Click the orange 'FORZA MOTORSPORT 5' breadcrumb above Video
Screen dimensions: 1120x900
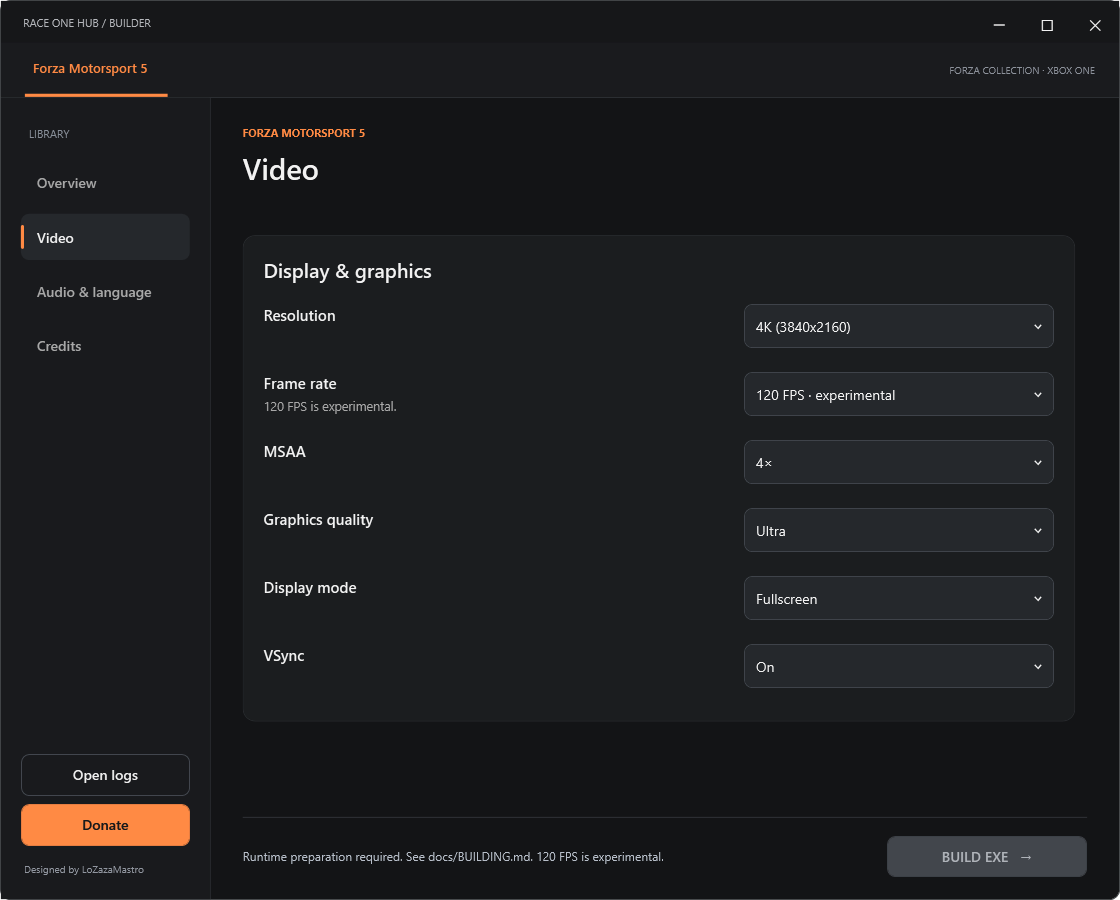pyautogui.click(x=304, y=134)
